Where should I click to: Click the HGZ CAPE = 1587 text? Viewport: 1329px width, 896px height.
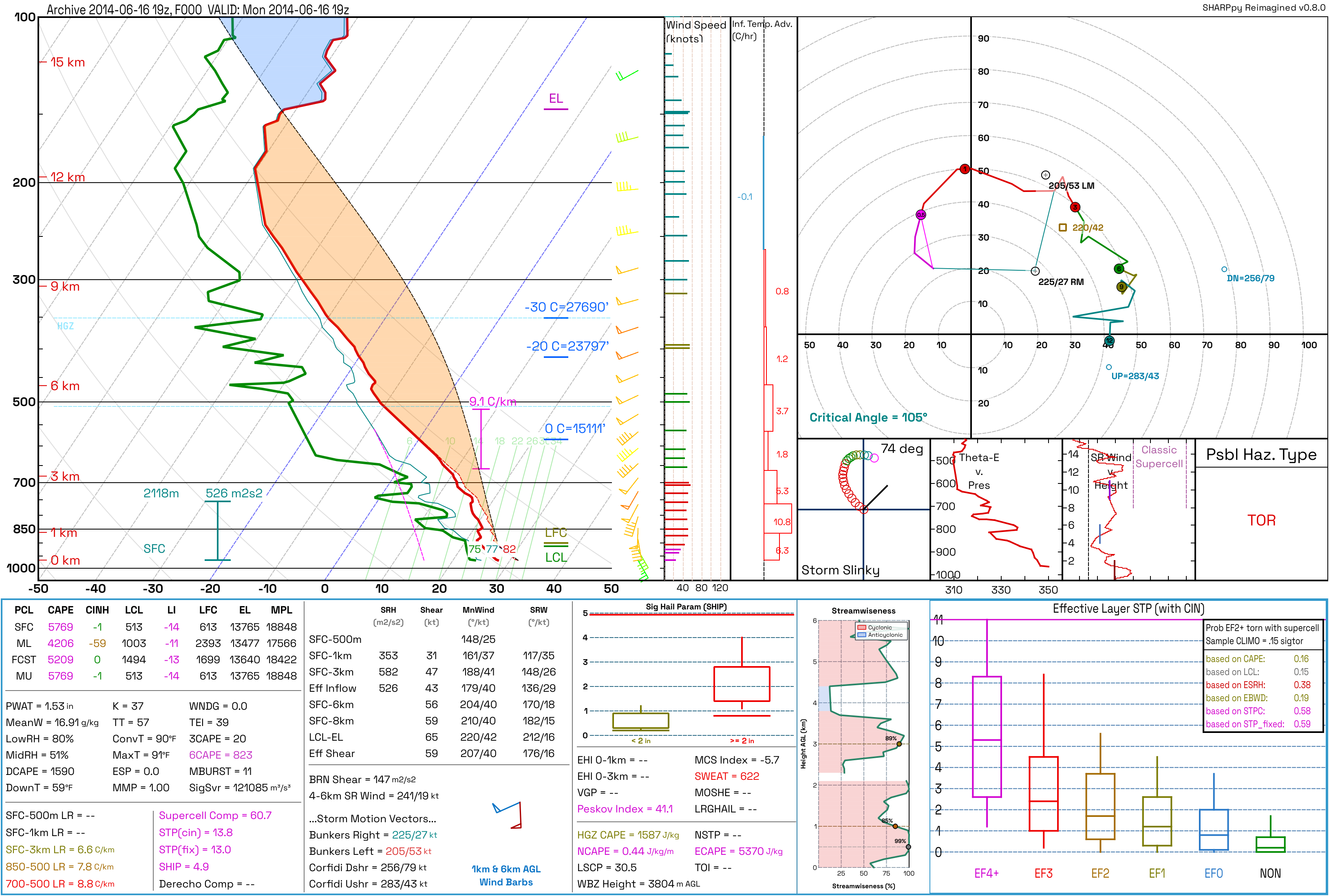pyautogui.click(x=628, y=835)
